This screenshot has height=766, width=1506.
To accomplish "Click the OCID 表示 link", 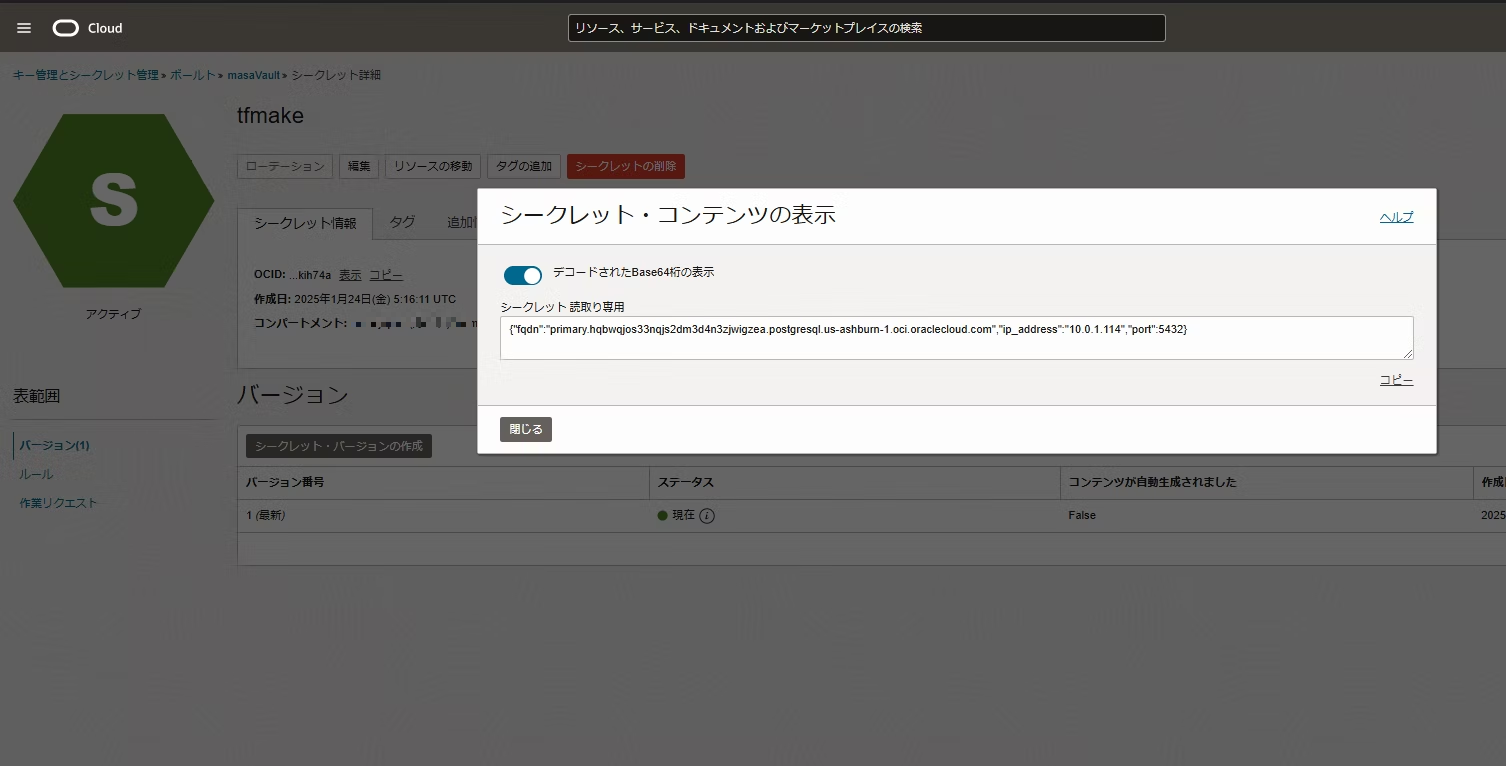I will click(x=350, y=275).
